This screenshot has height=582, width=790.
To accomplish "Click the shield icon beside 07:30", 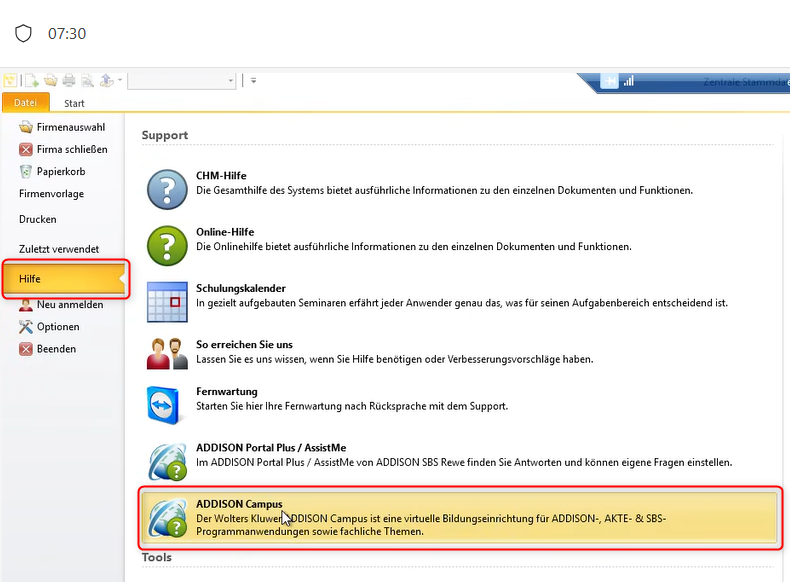I will click(23, 34).
